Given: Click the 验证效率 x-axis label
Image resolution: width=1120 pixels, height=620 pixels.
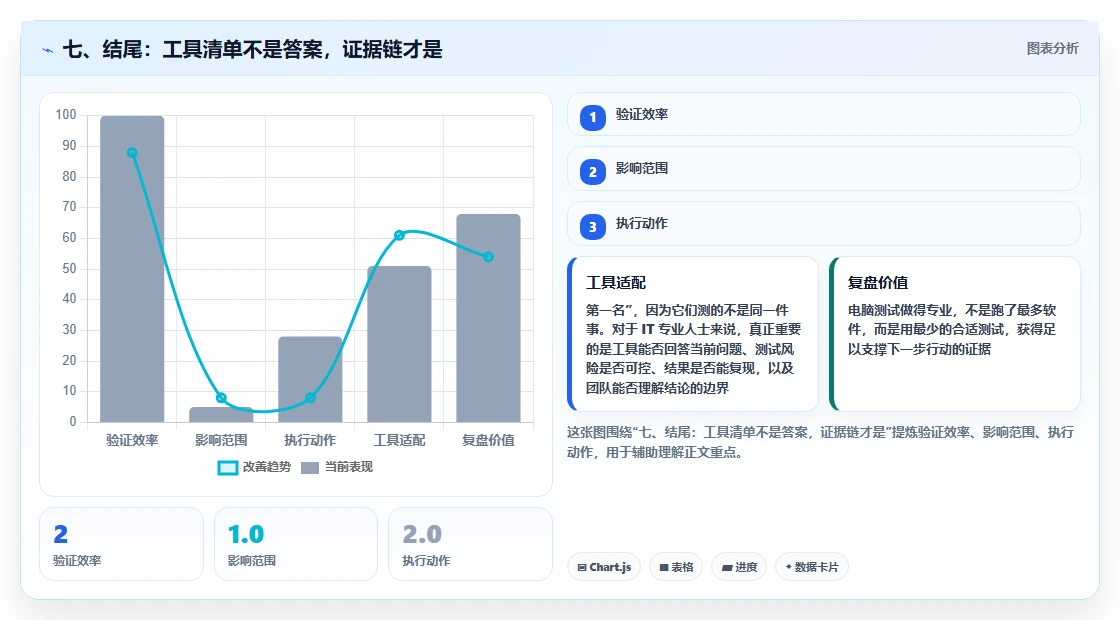Looking at the screenshot, I should tap(132, 440).
